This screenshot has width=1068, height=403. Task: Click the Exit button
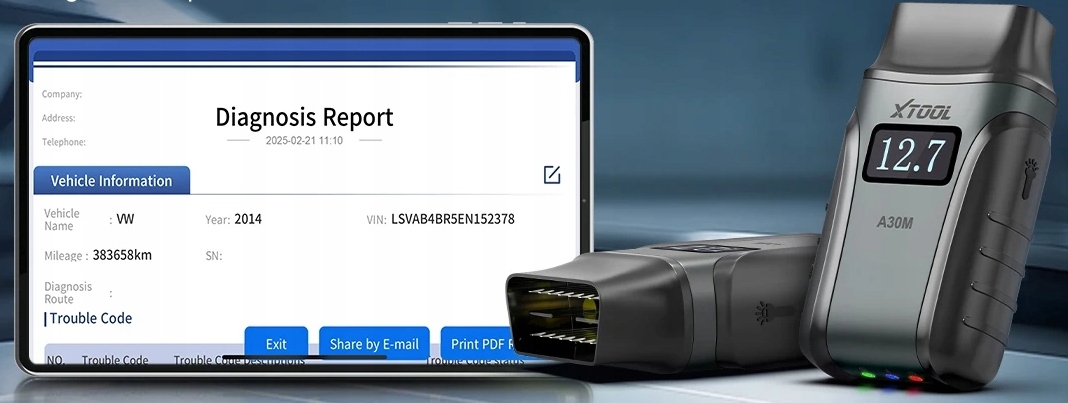(276, 344)
